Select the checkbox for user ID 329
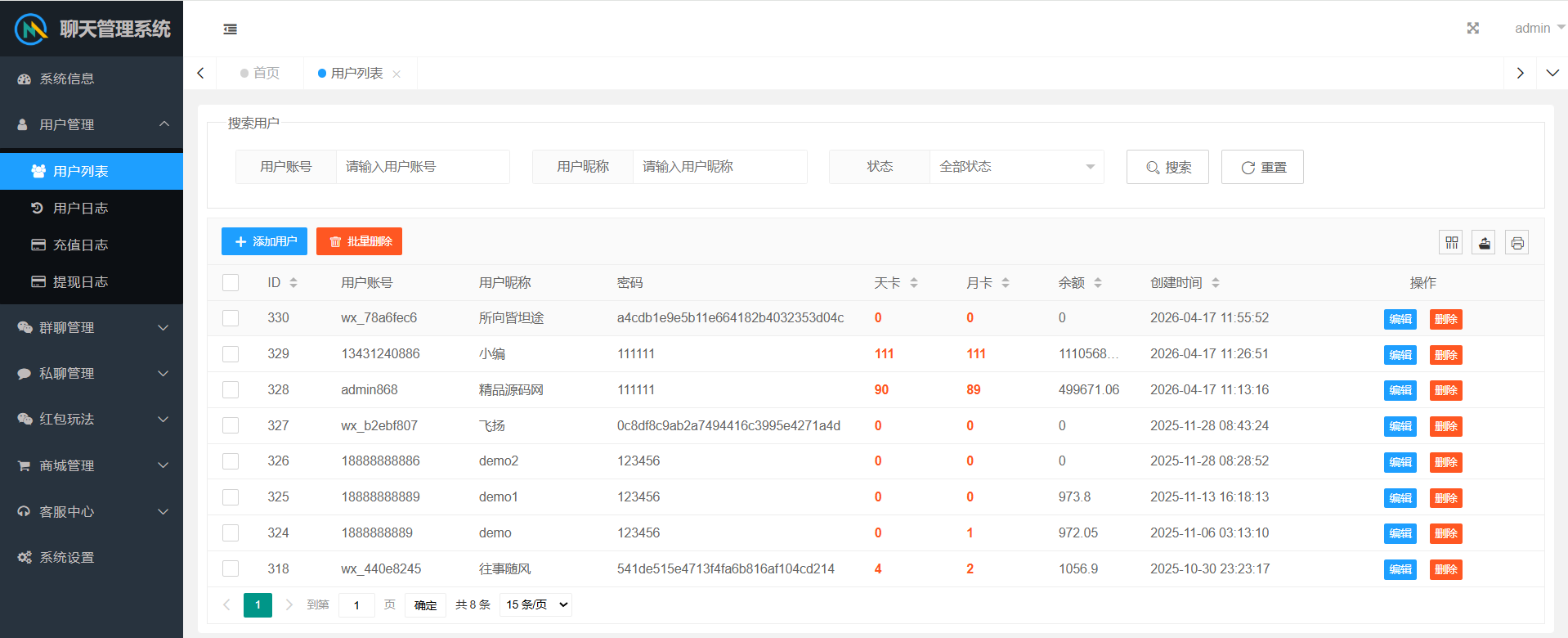Screen dimensions: 1568x638 click(x=231, y=354)
